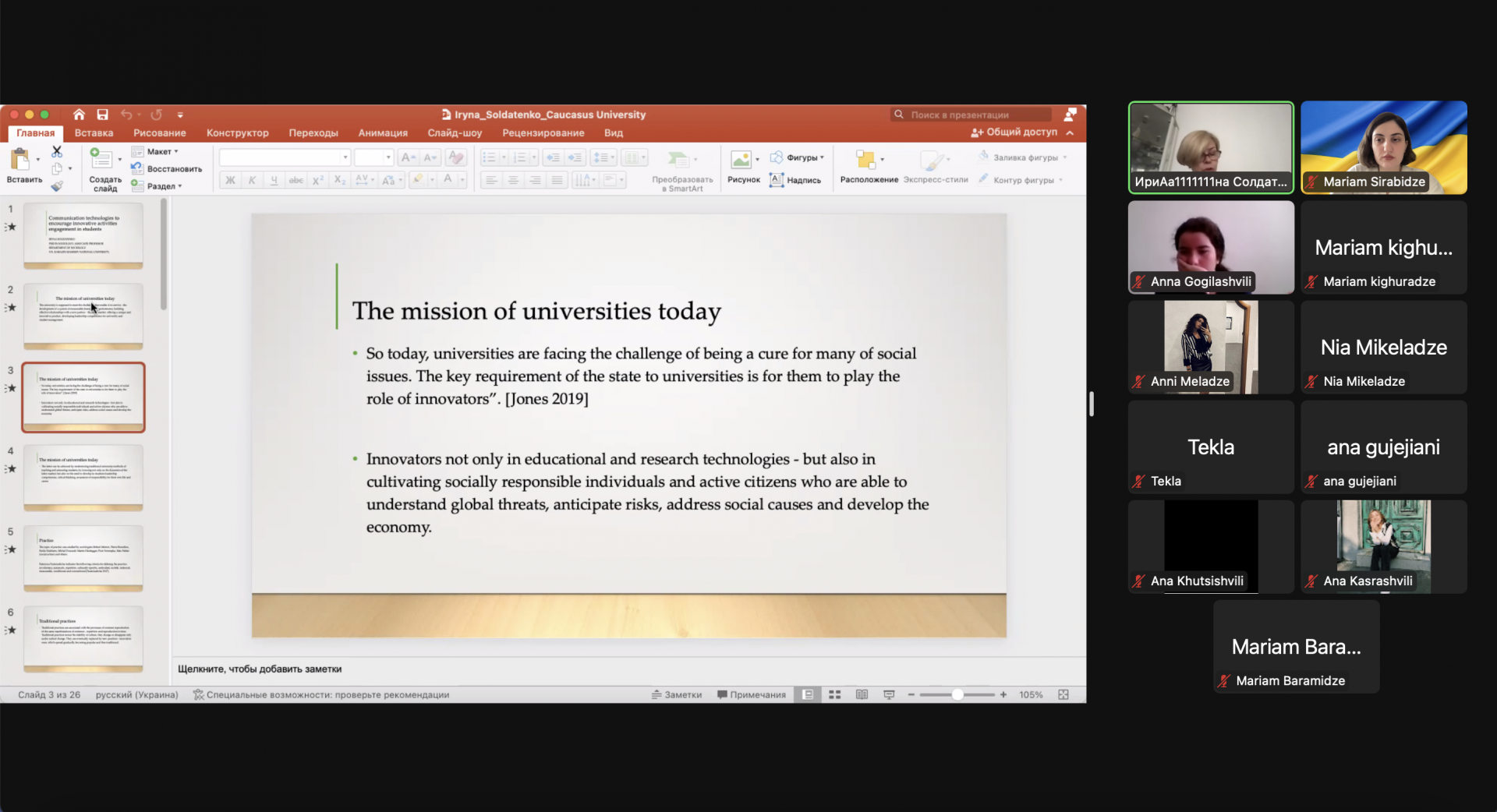Fit slide to window icon
The height and width of the screenshot is (812, 1497).
[1063, 694]
